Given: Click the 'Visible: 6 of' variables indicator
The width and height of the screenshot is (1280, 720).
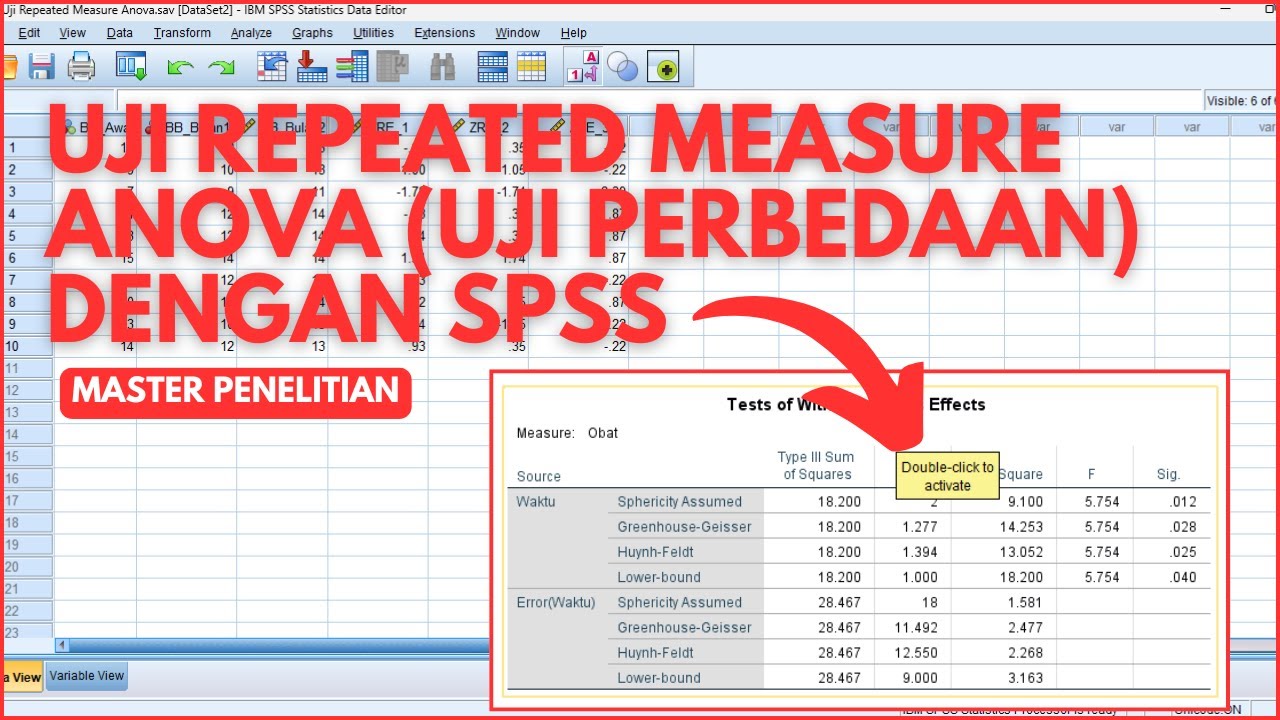Looking at the screenshot, I should [1240, 100].
